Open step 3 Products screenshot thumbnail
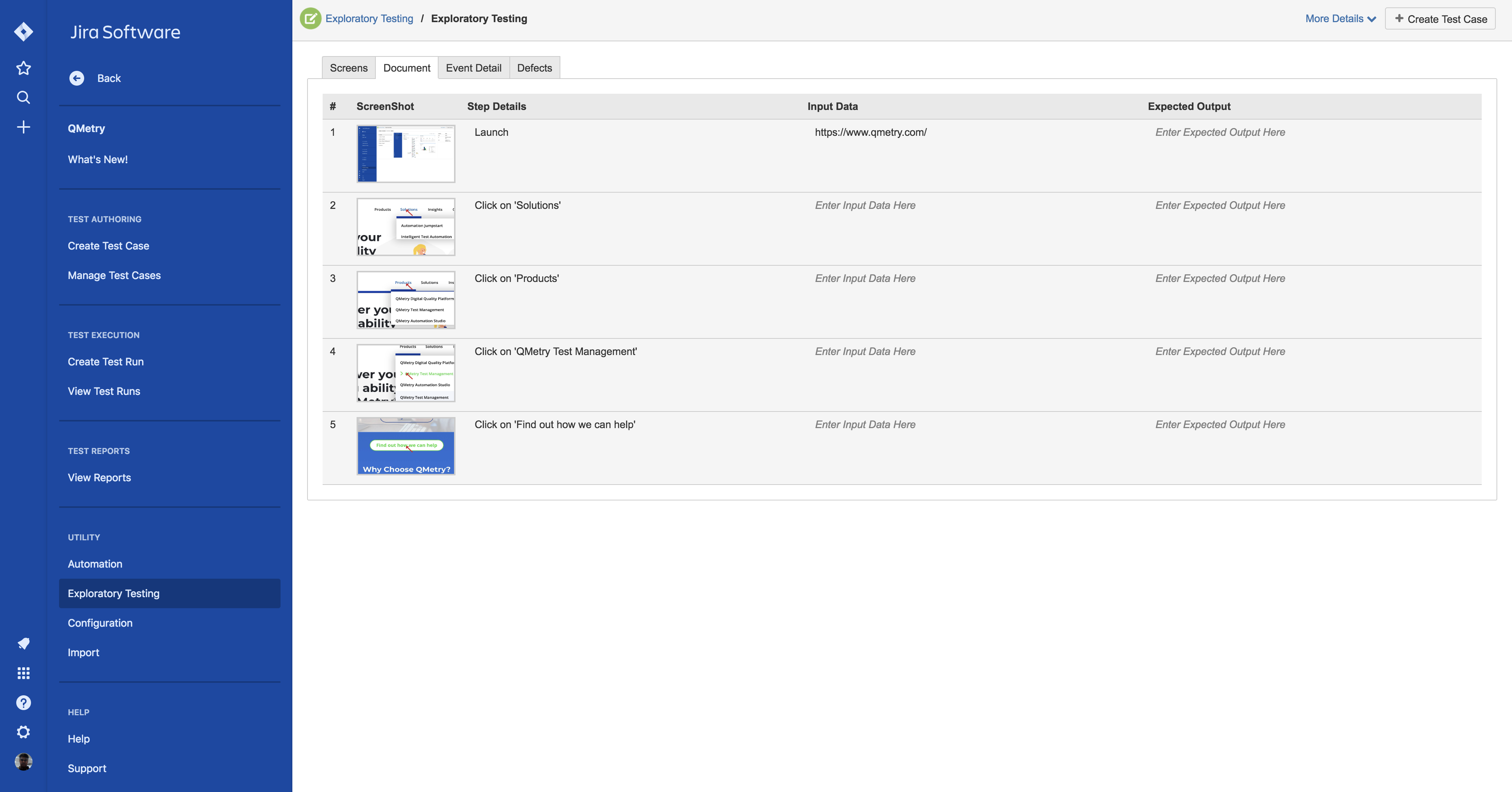 click(406, 300)
